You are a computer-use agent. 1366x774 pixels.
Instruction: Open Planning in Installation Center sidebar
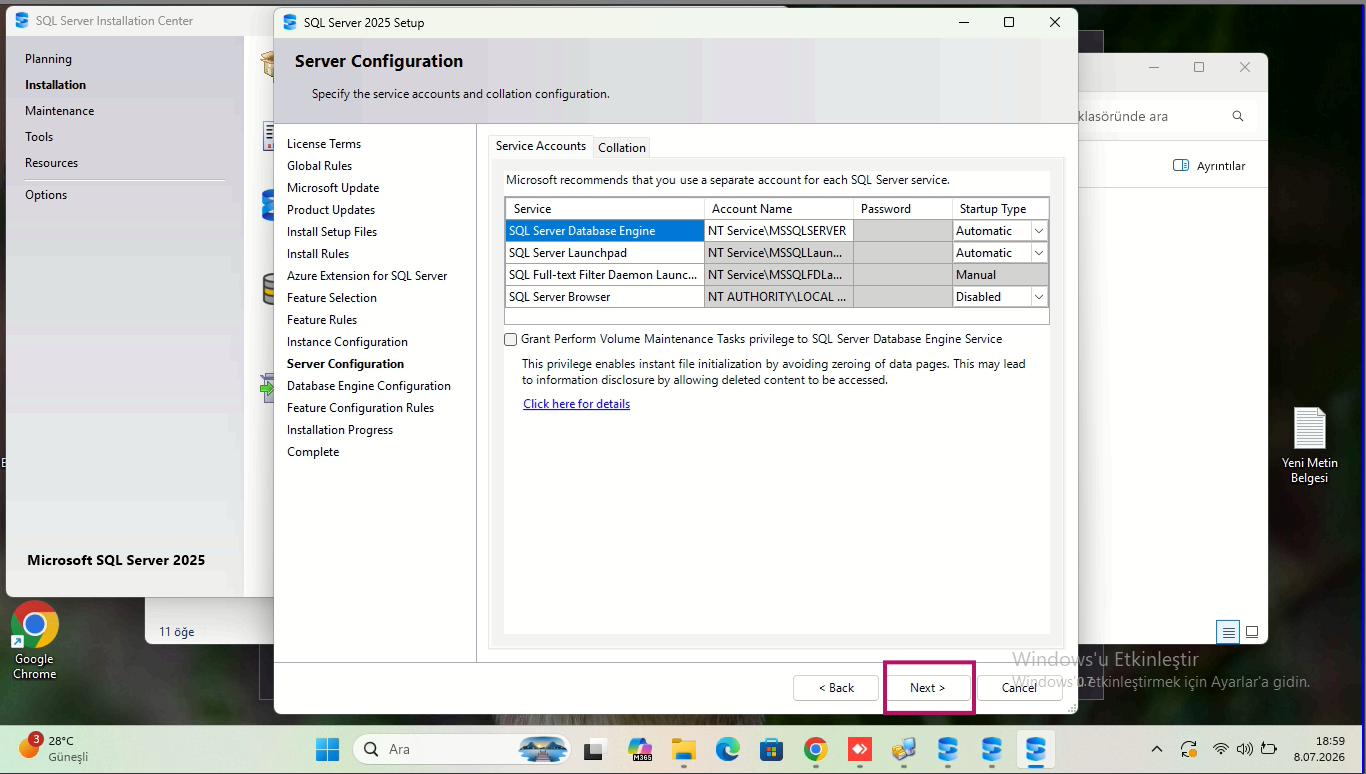coord(49,59)
